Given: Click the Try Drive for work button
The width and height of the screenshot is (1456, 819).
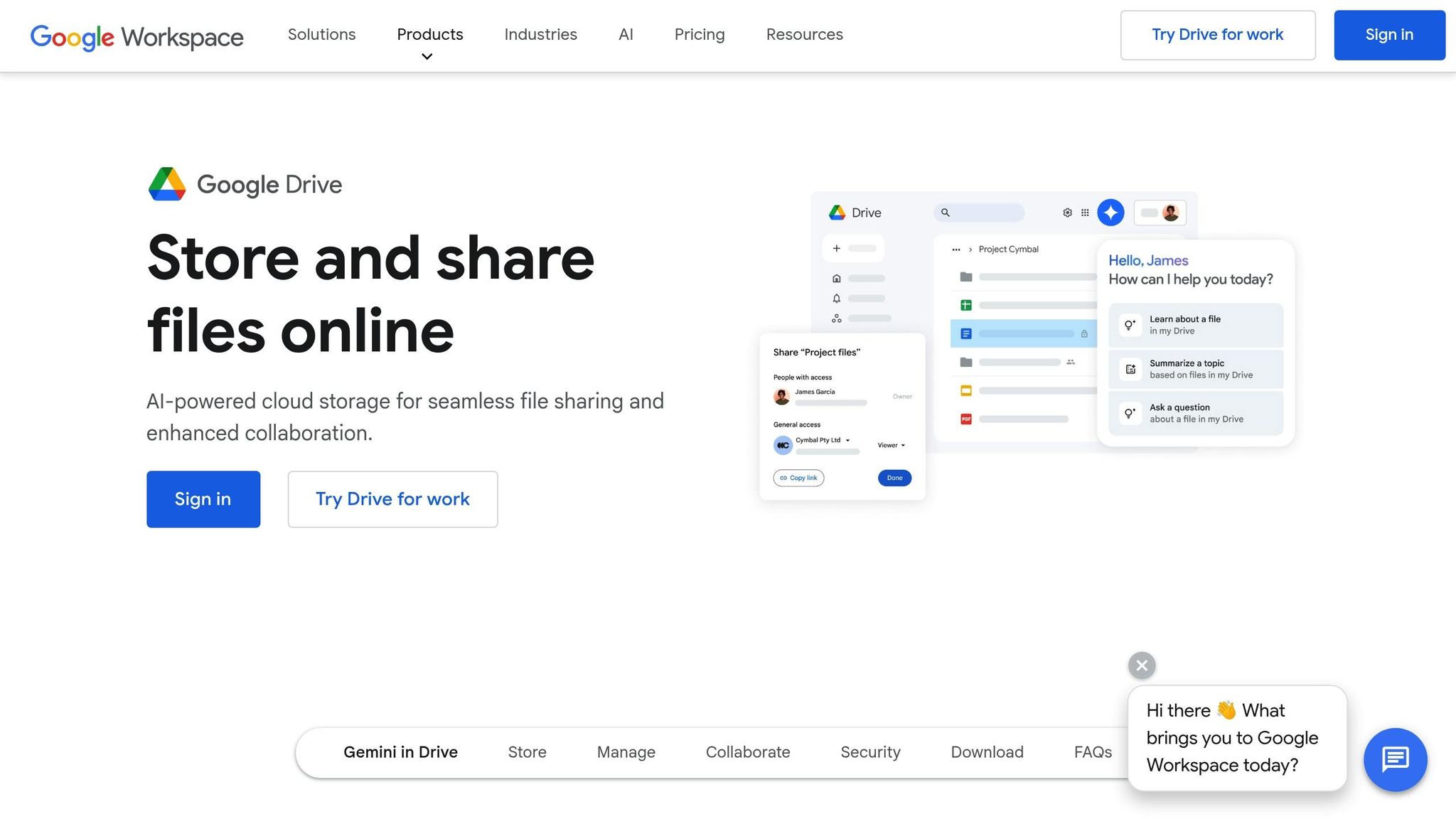Looking at the screenshot, I should pyautogui.click(x=1217, y=34).
